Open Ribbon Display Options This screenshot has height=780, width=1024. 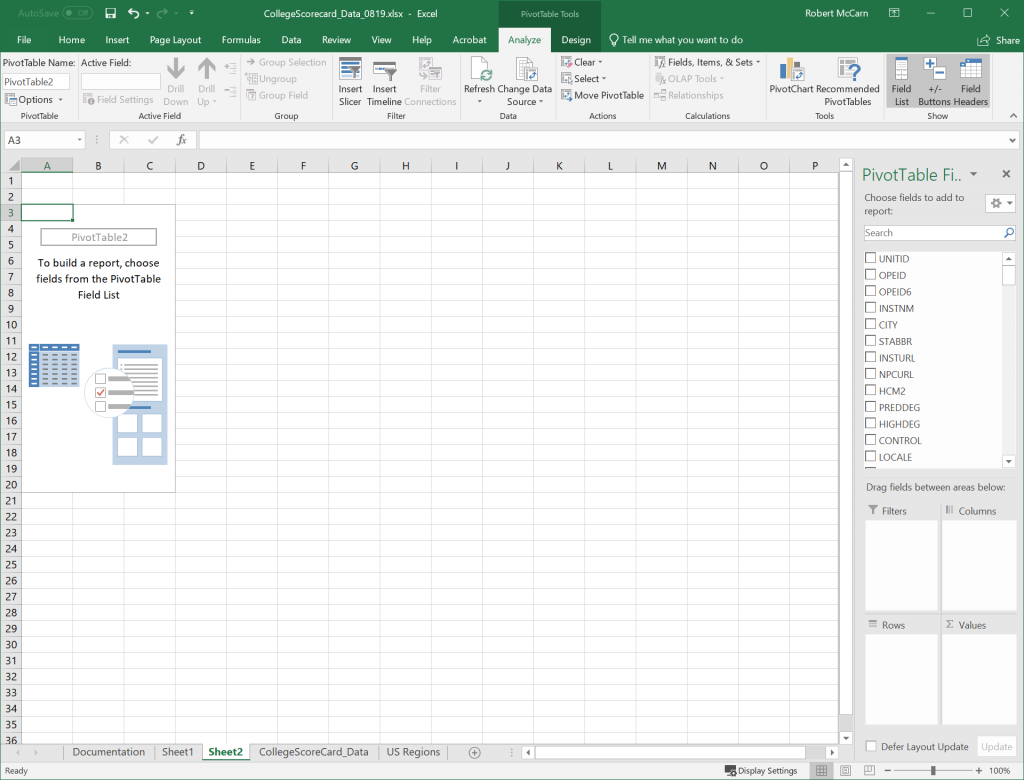(894, 13)
